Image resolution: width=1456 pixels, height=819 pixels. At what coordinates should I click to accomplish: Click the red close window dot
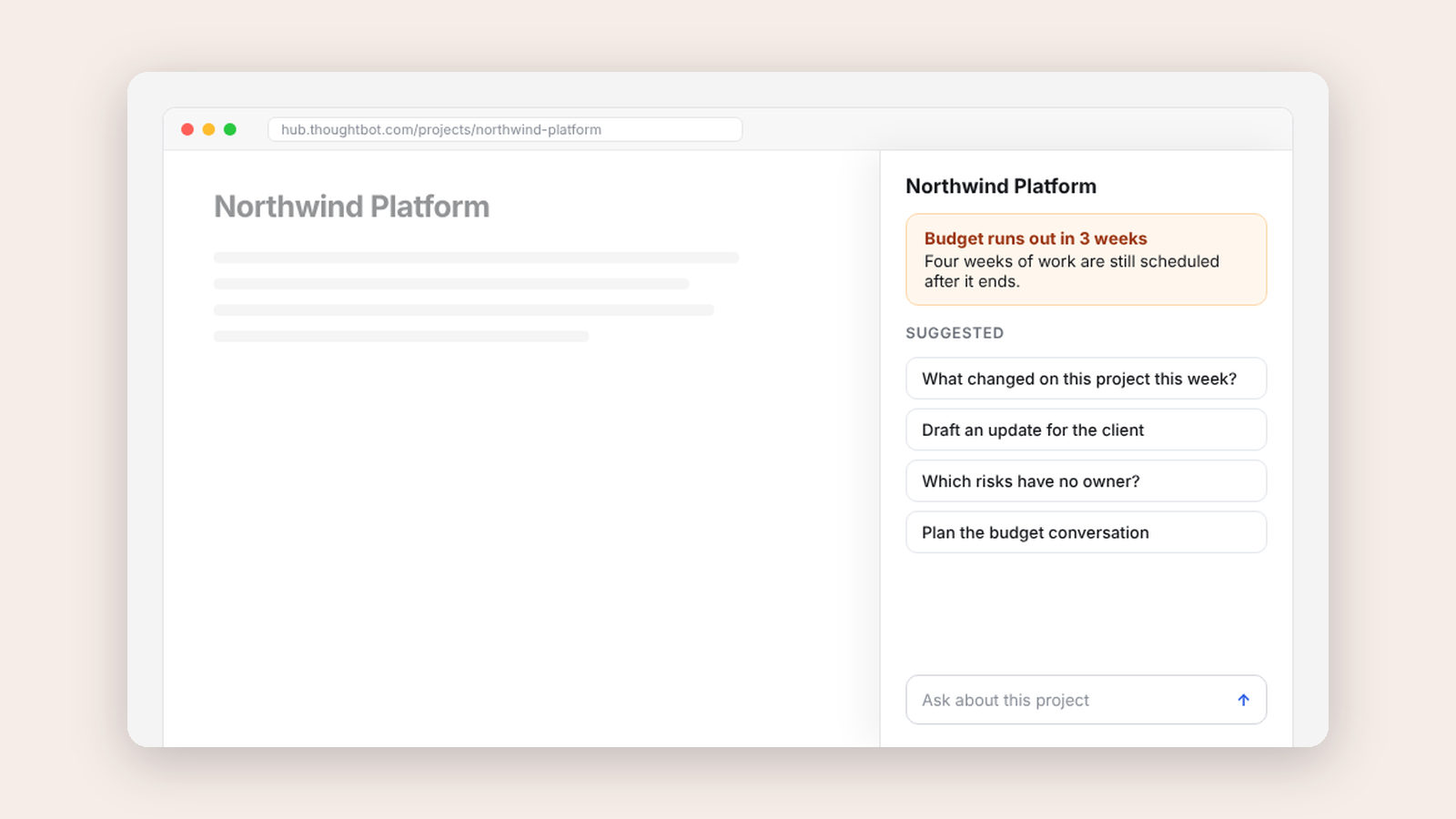coord(187,129)
